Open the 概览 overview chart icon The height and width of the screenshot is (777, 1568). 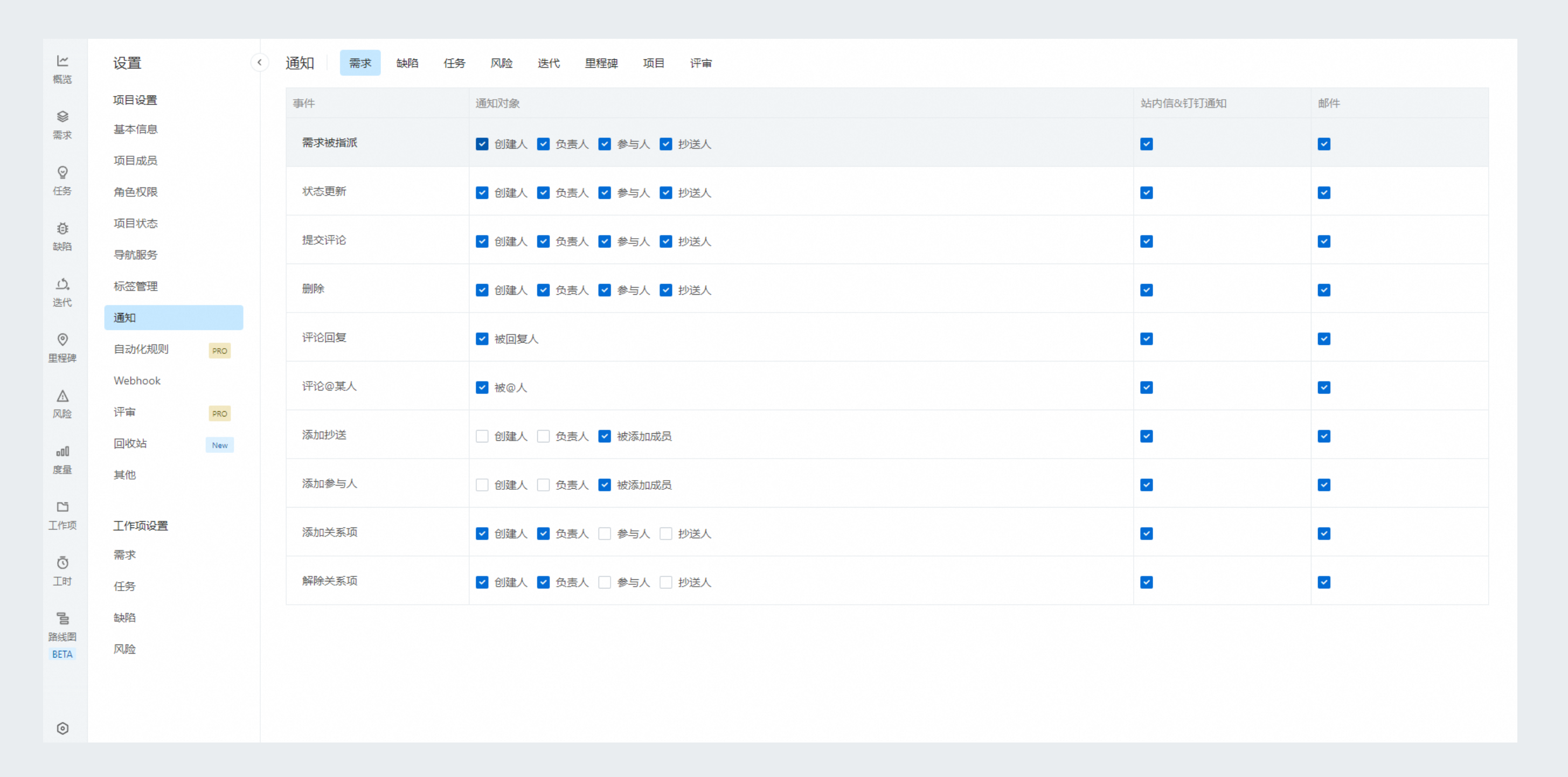click(62, 61)
